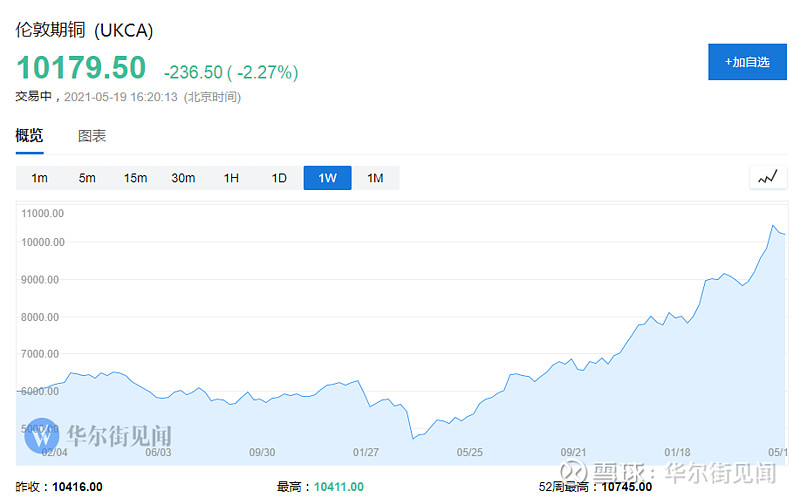Choose the 1D chart interval

(279, 178)
